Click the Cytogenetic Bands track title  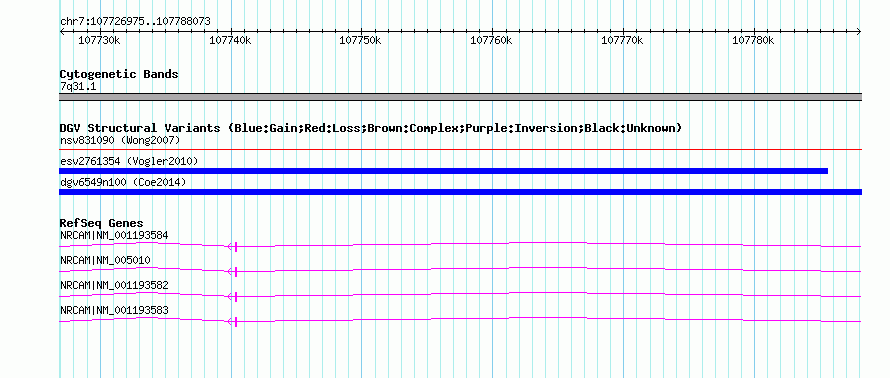click(119, 74)
